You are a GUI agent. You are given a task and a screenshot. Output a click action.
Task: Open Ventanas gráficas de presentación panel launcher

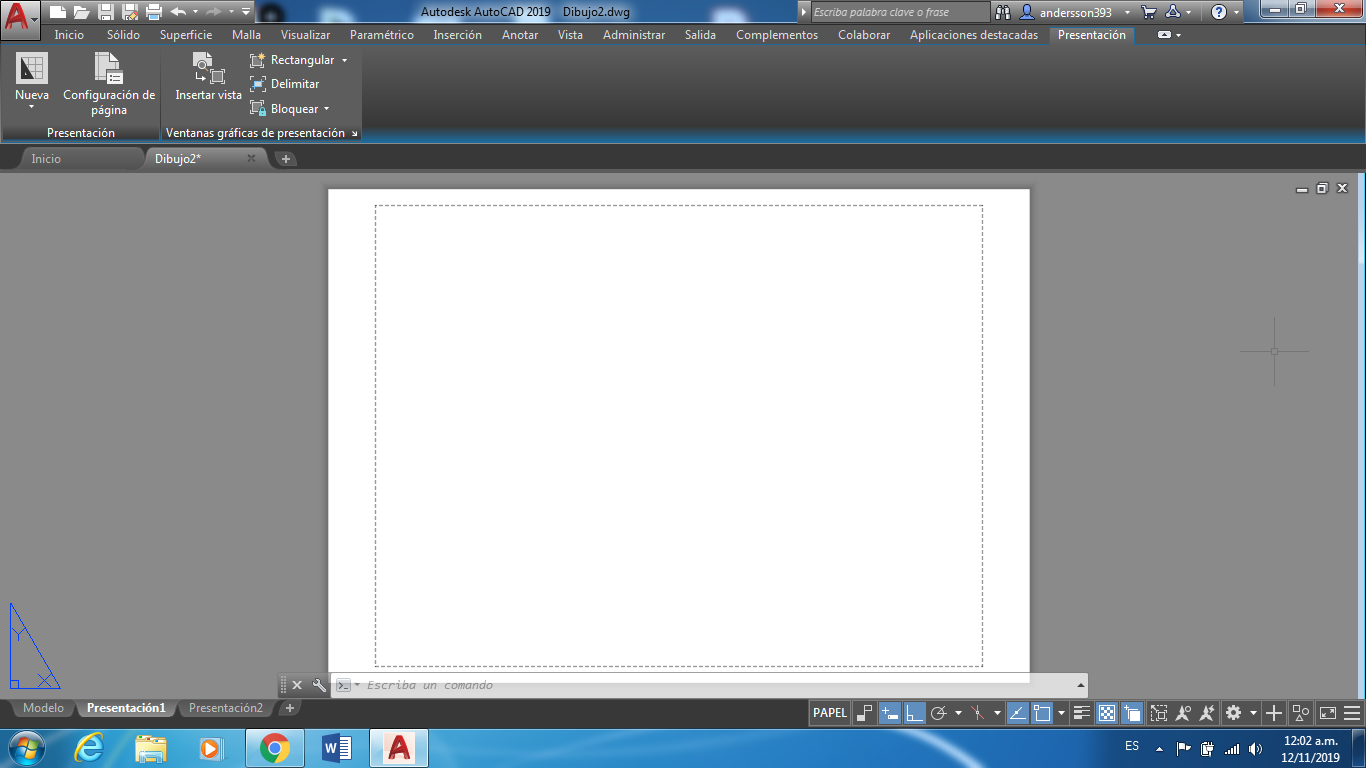[x=355, y=133]
